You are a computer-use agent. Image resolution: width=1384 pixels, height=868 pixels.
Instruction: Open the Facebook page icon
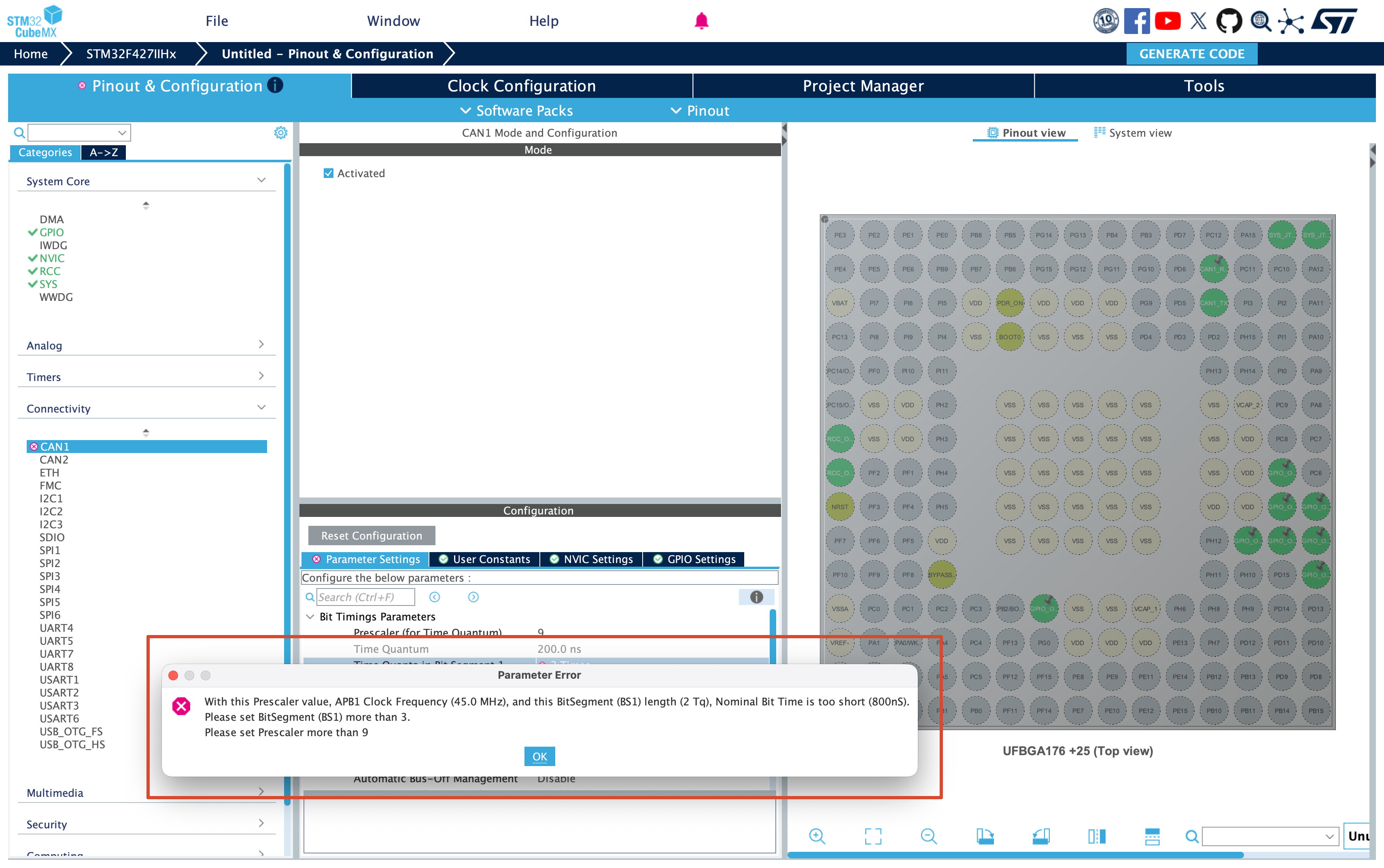click(x=1136, y=21)
